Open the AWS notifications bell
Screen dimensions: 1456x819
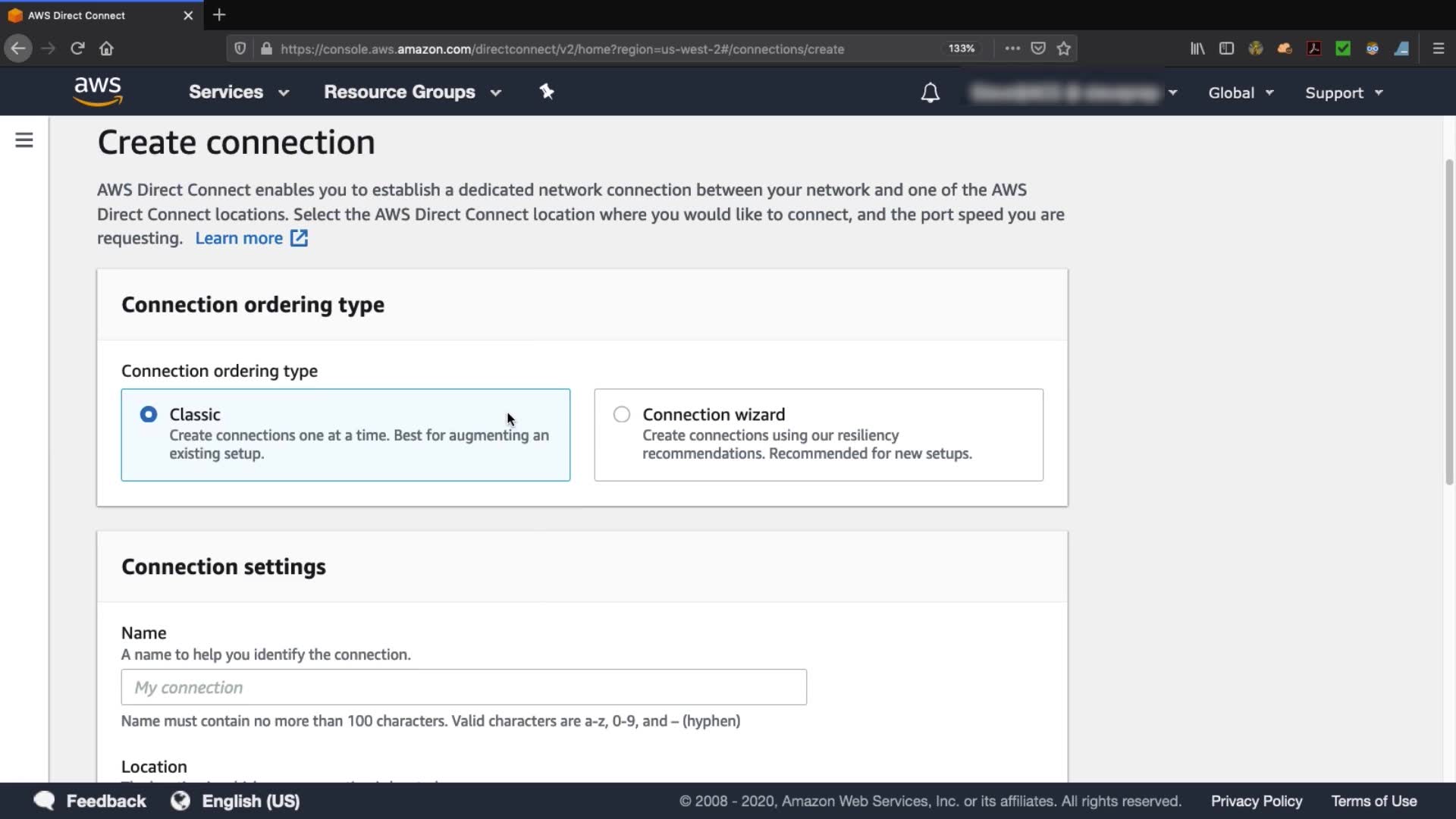click(x=930, y=93)
